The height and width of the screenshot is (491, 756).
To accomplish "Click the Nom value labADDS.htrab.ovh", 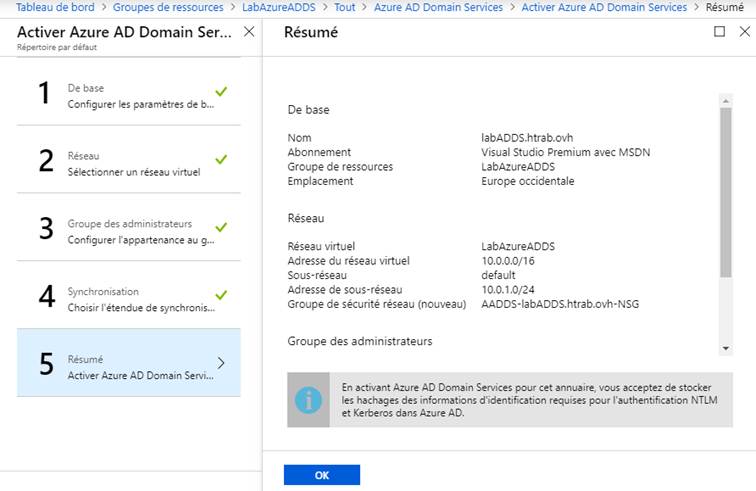I will tap(527, 137).
